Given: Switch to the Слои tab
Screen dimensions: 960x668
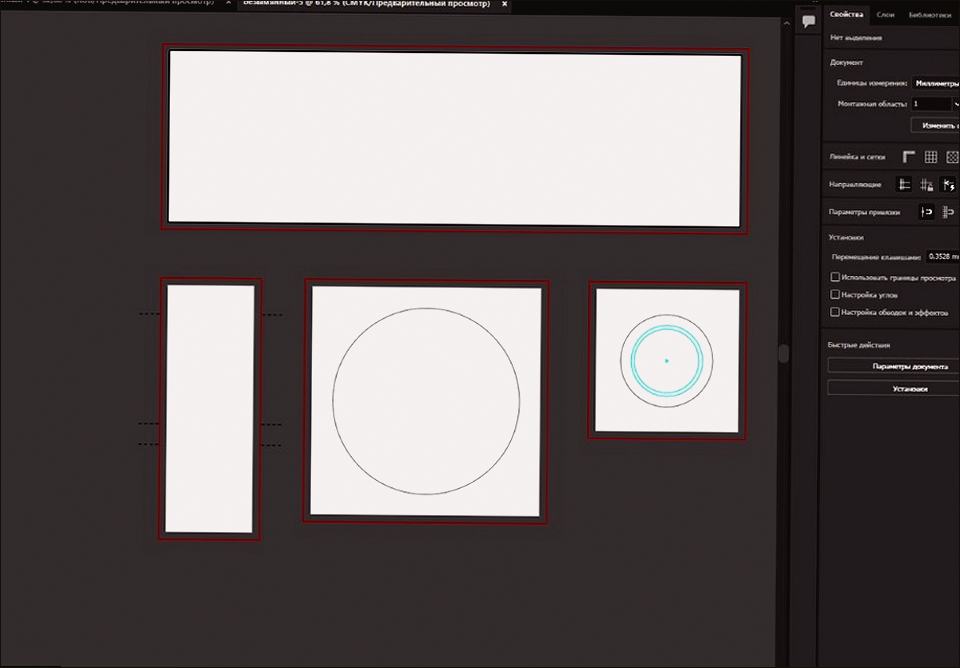Looking at the screenshot, I should point(885,15).
